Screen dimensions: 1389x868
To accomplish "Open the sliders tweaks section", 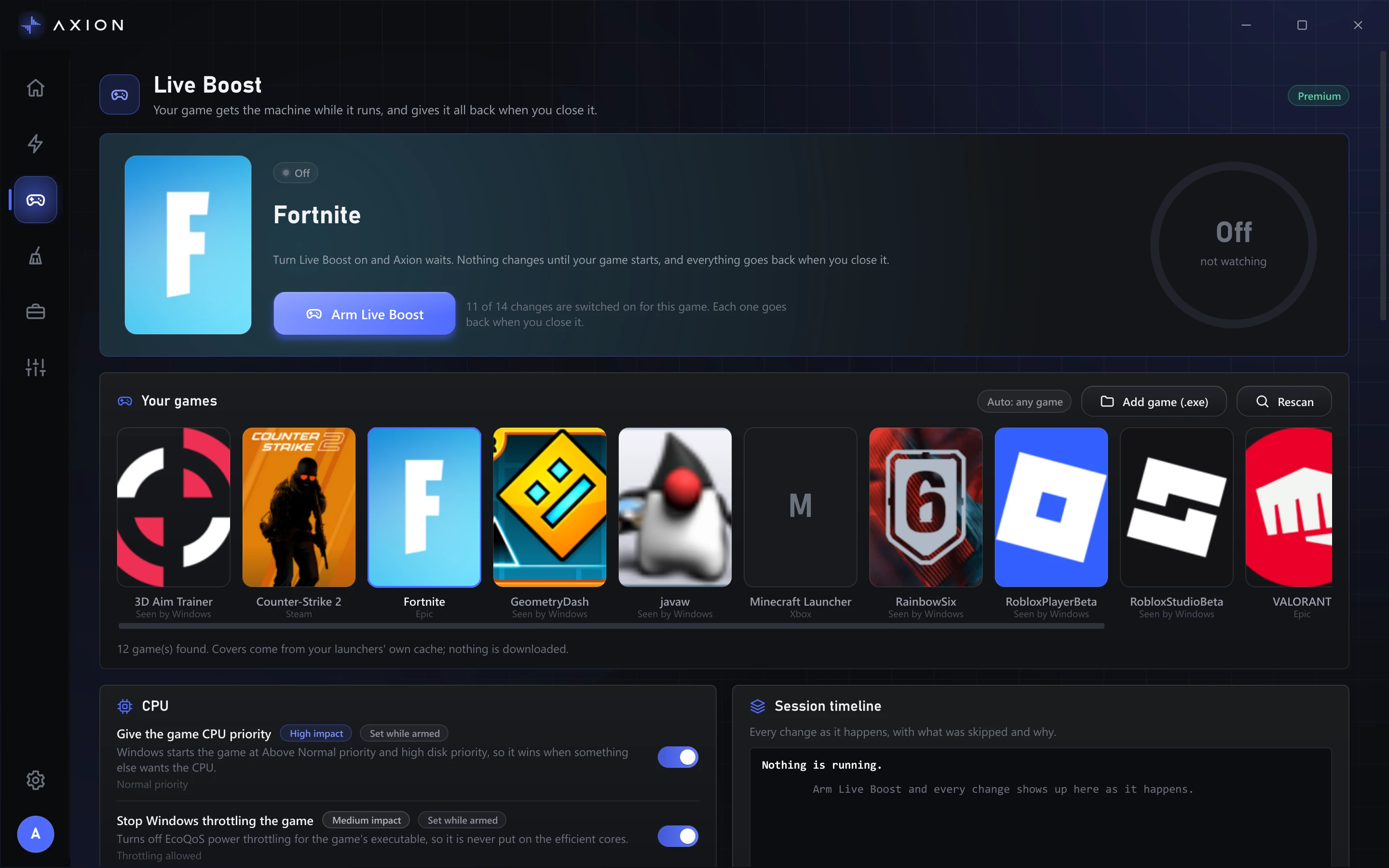I will click(36, 367).
